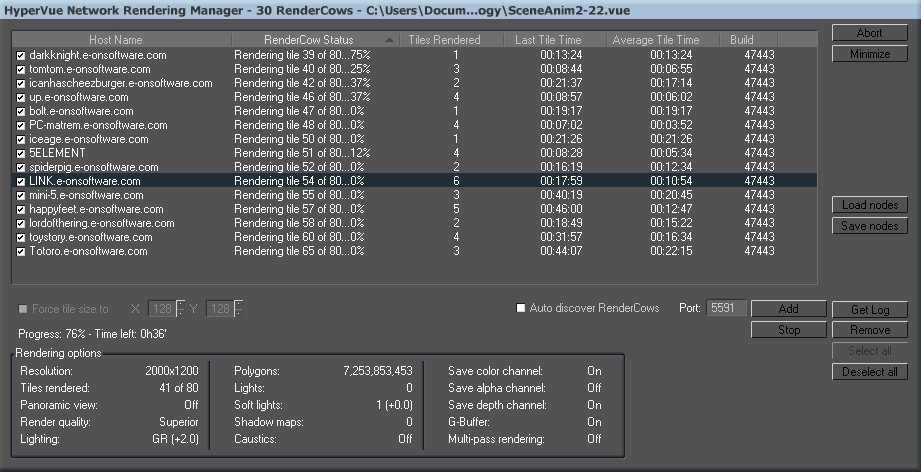
Task: Toggle Force tile size to checkbox
Action: (x=23, y=309)
